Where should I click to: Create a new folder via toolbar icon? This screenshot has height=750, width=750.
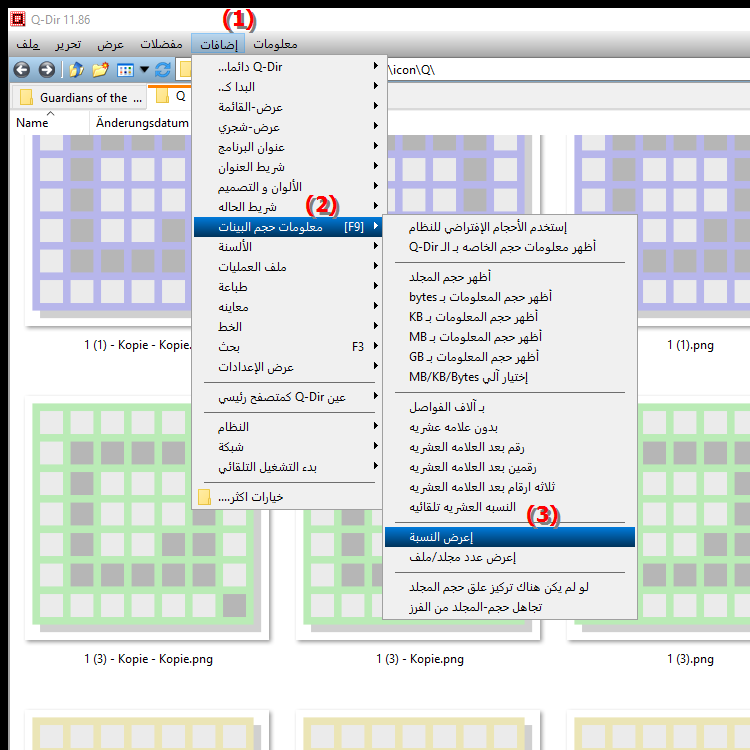coord(100,70)
